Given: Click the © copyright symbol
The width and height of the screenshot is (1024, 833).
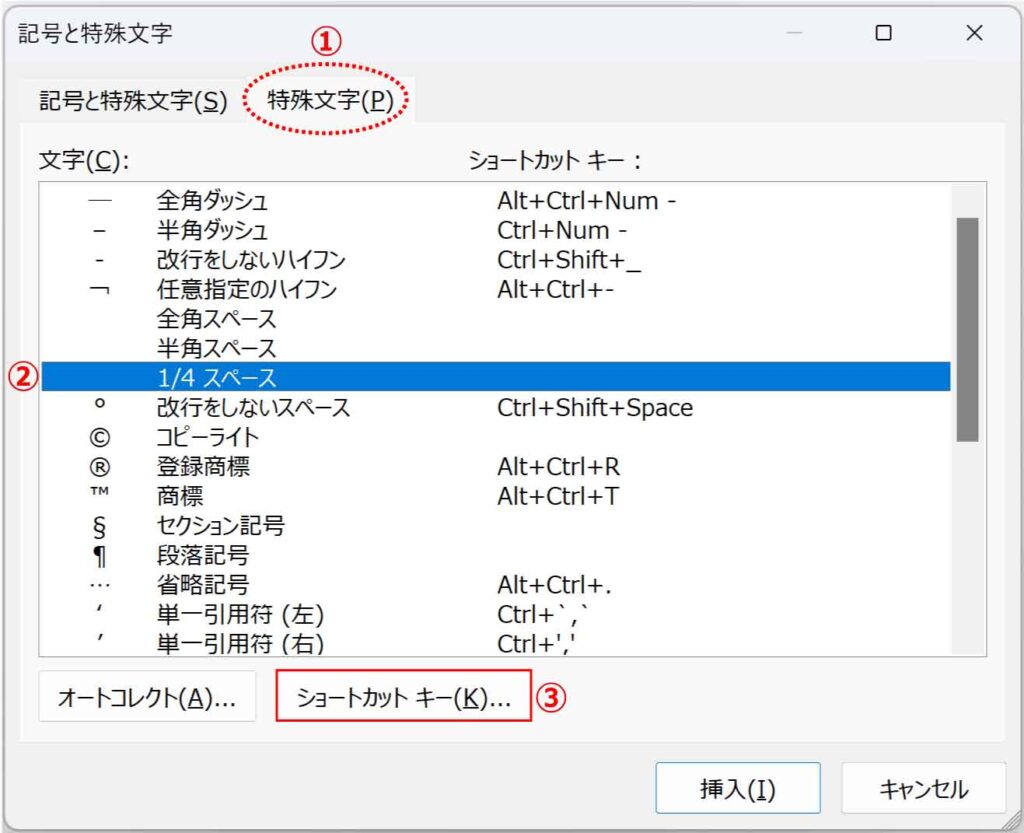Looking at the screenshot, I should tap(99, 437).
